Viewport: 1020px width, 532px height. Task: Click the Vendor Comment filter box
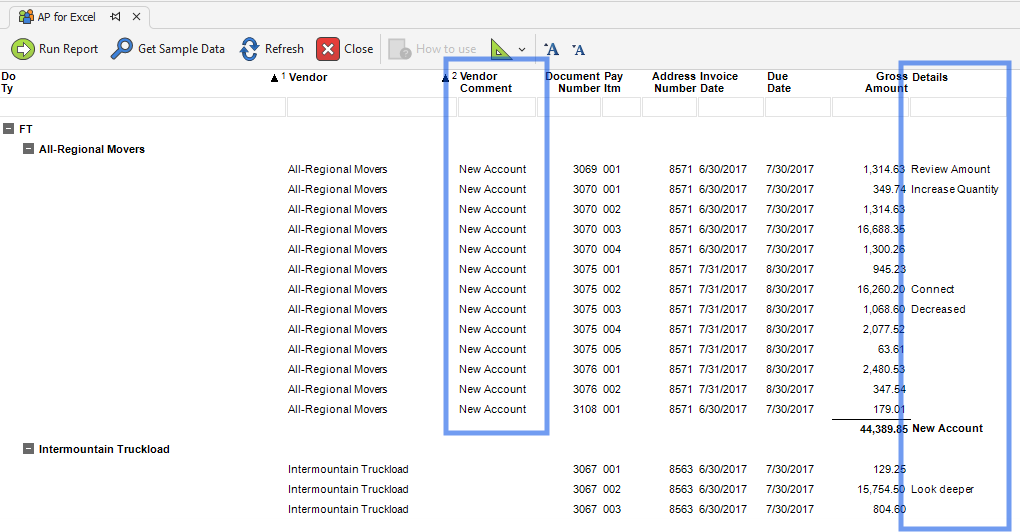click(497, 107)
